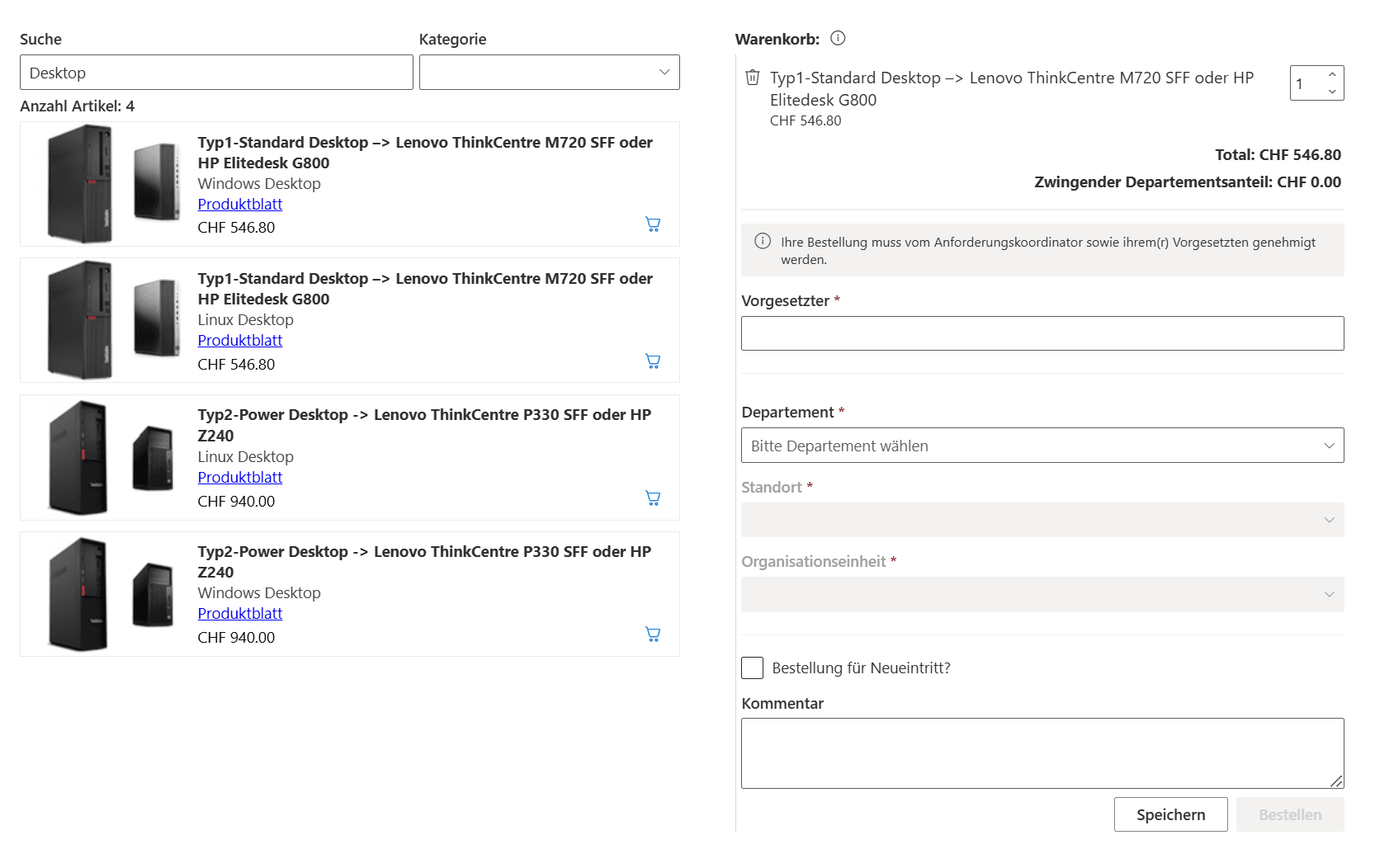Click into the Kommentar text area
Image resolution: width=1375 pixels, height=868 pixels.
(x=1042, y=753)
